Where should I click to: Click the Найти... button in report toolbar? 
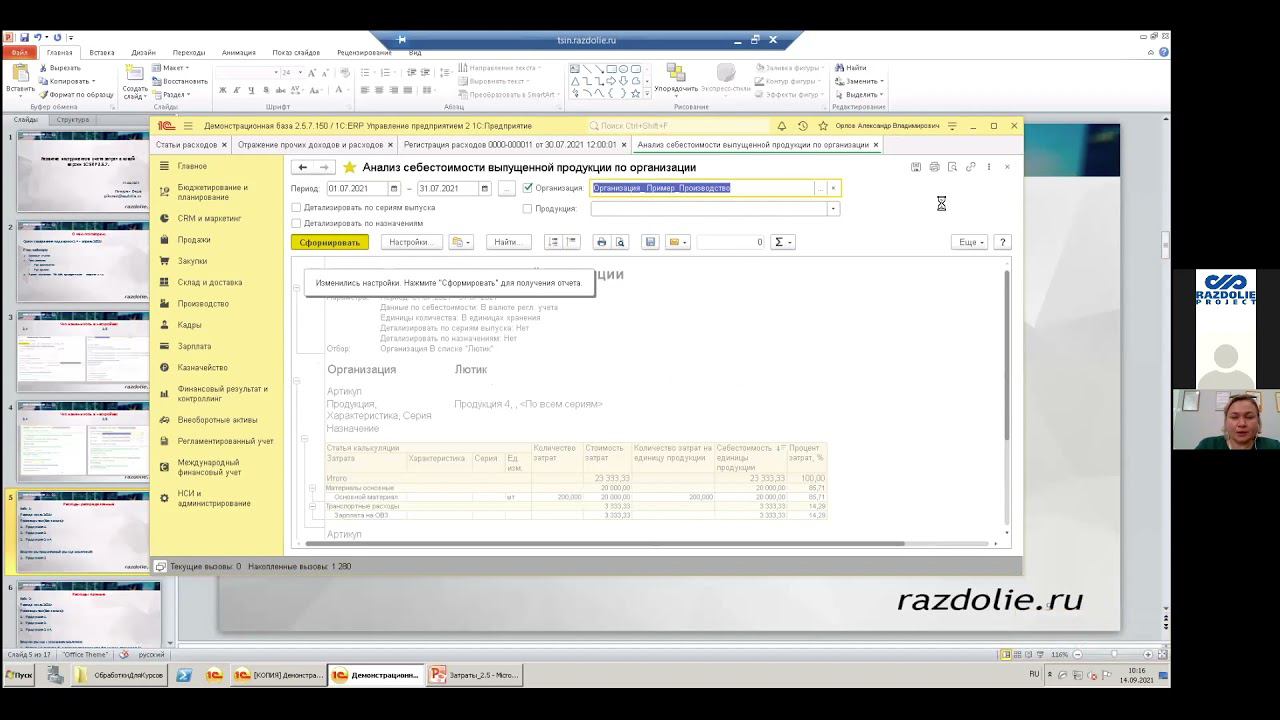[x=508, y=242]
